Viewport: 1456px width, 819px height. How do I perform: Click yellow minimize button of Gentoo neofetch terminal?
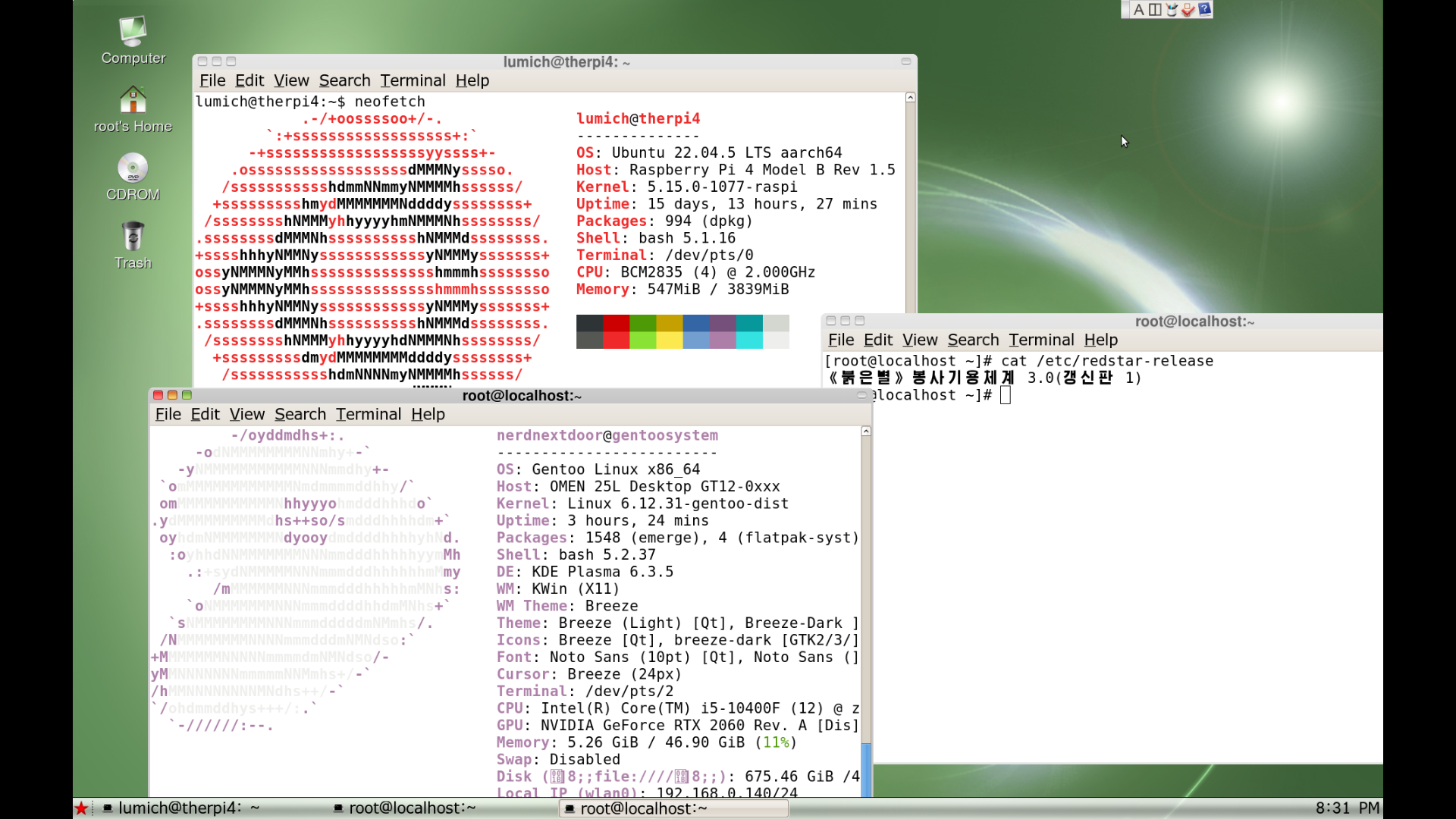[x=172, y=395]
